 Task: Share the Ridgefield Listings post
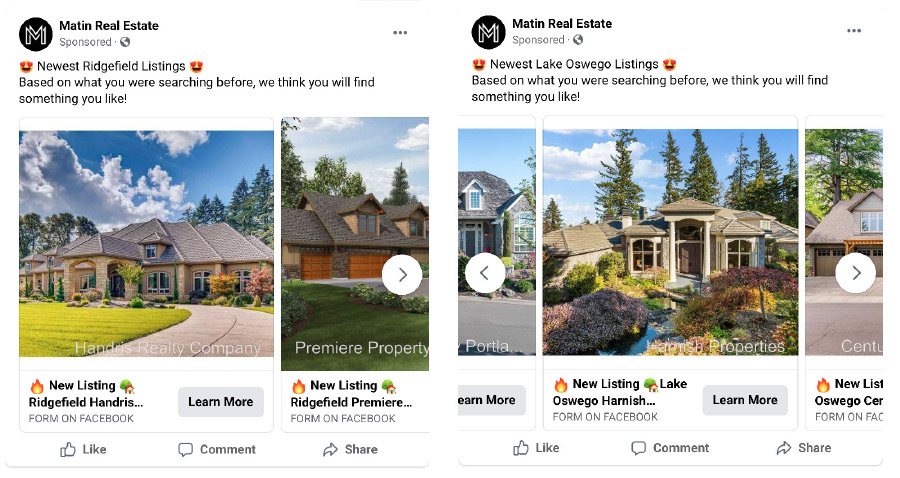[x=350, y=449]
